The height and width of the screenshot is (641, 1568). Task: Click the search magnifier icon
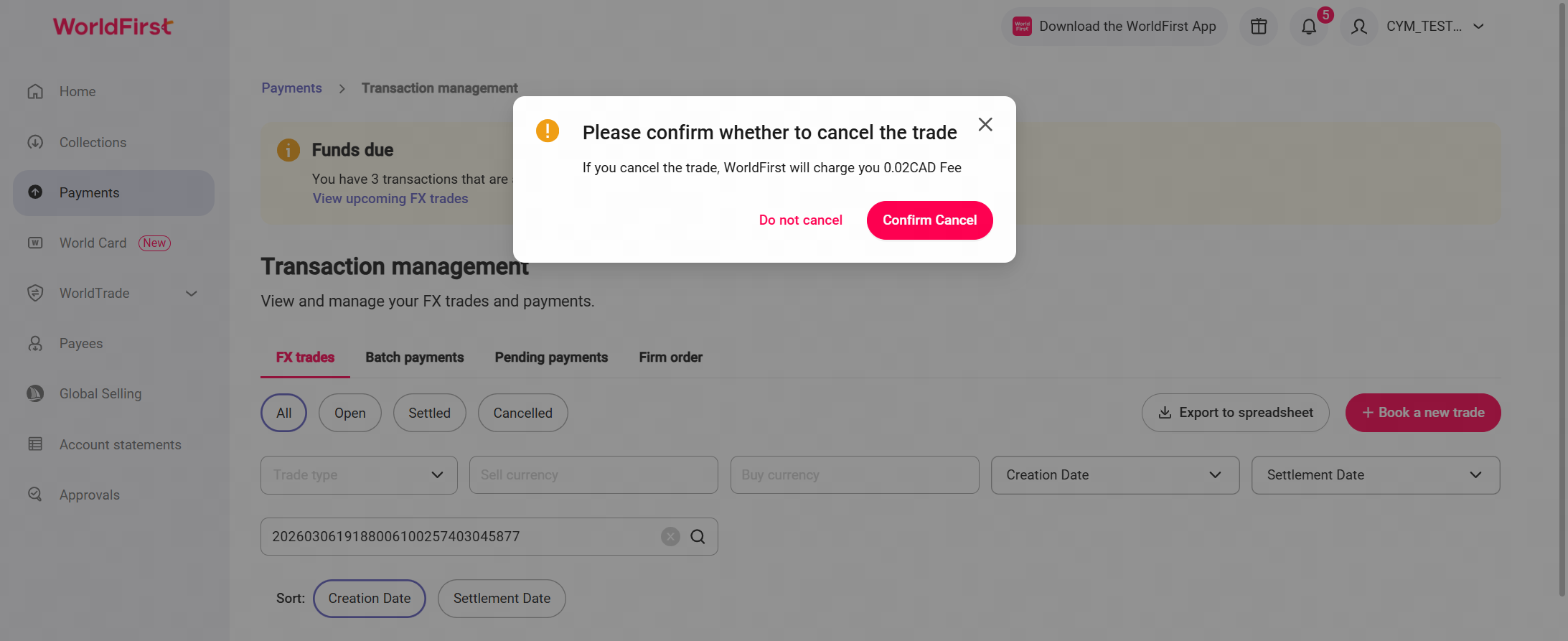pyautogui.click(x=698, y=537)
